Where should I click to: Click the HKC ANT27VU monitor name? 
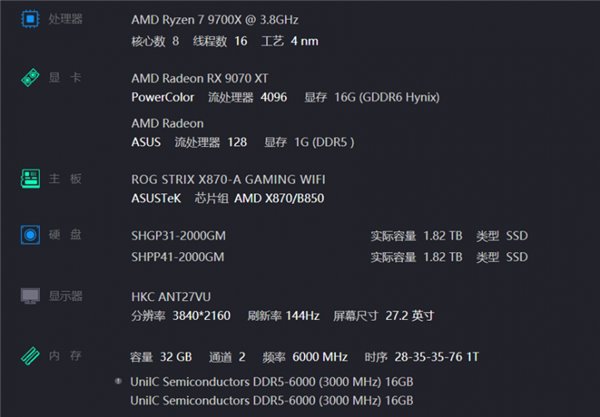[171, 297]
